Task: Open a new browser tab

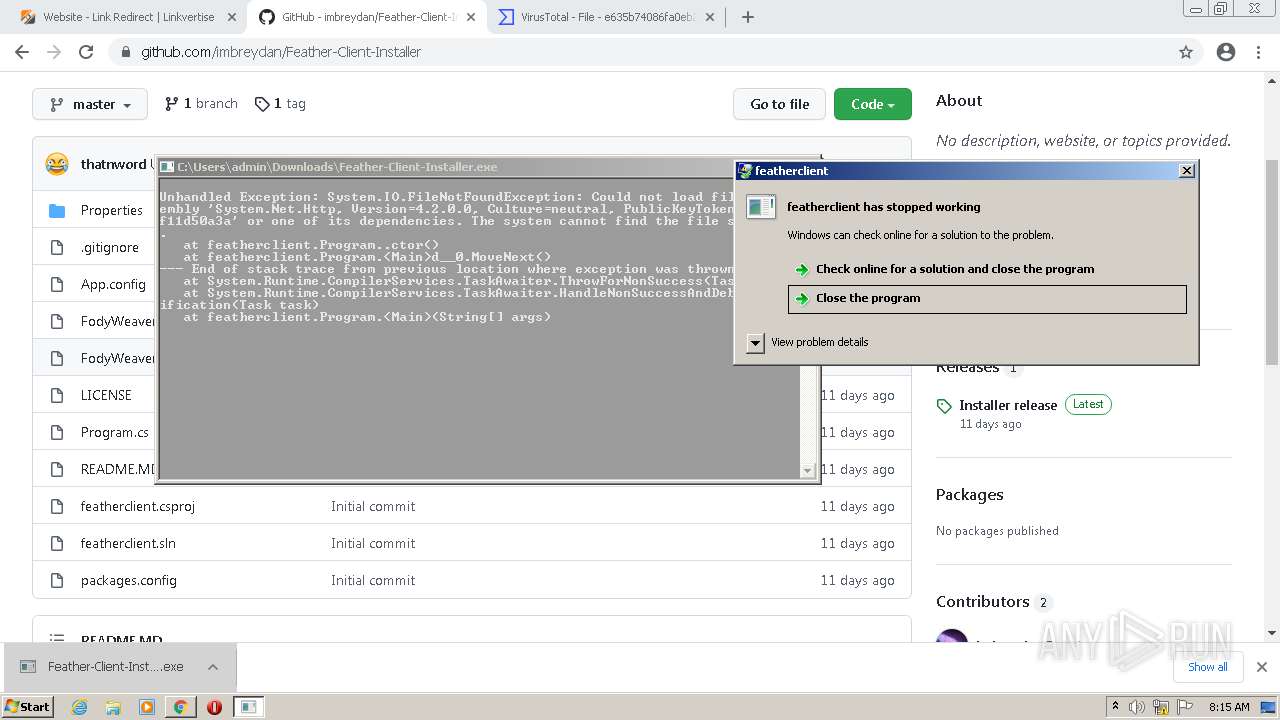Action: pos(748,17)
